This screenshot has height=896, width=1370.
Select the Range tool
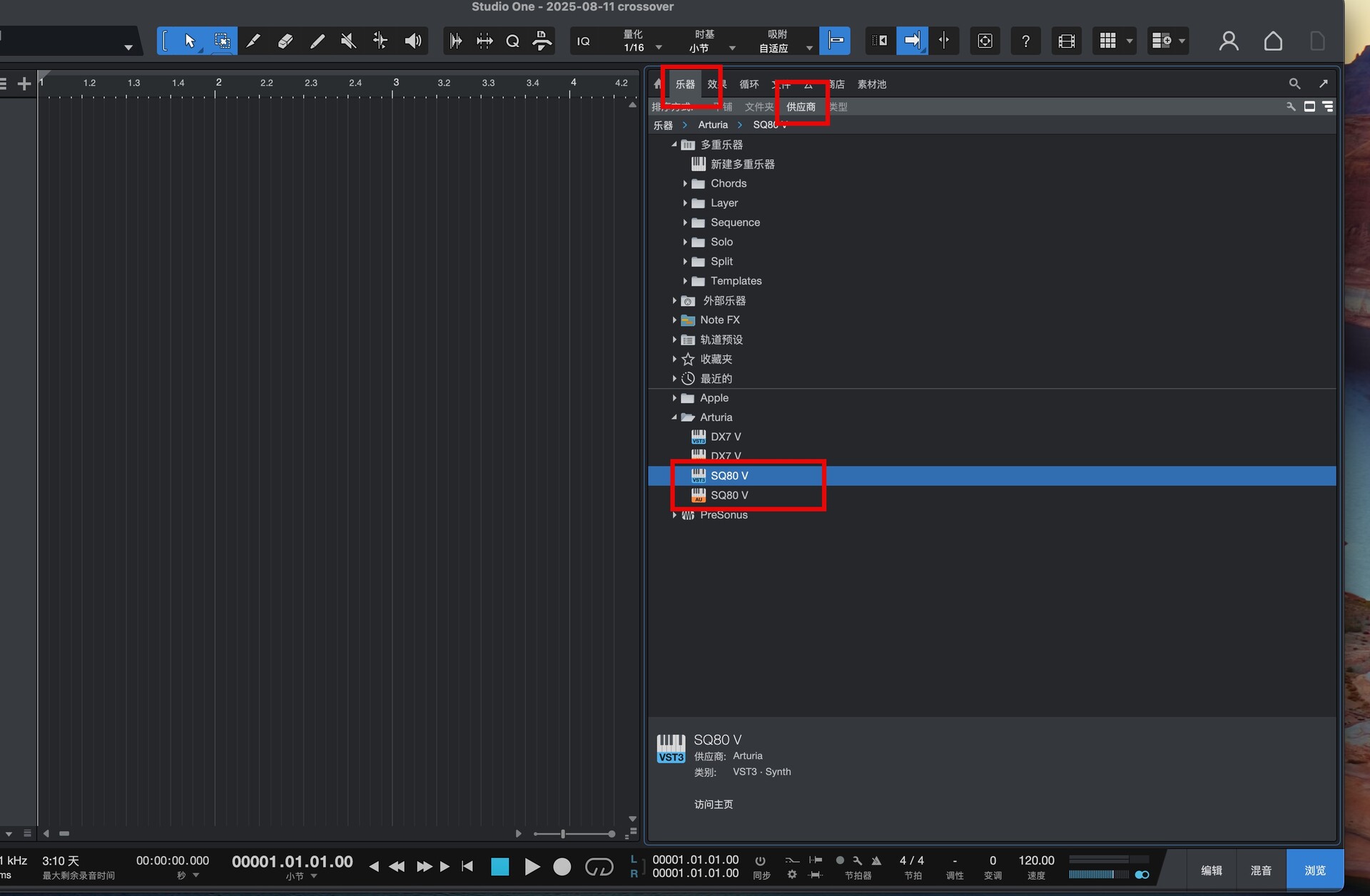coord(222,41)
